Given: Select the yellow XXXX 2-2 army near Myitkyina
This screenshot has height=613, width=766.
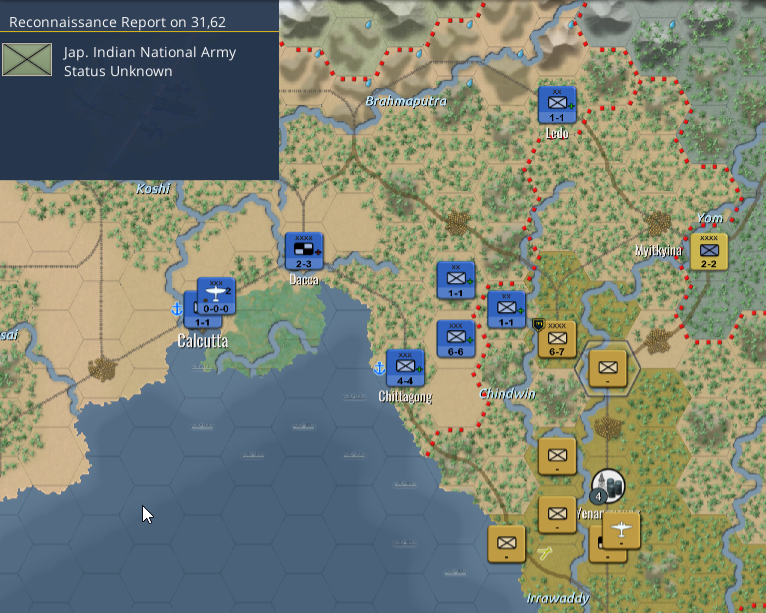Looking at the screenshot, I should click(709, 252).
